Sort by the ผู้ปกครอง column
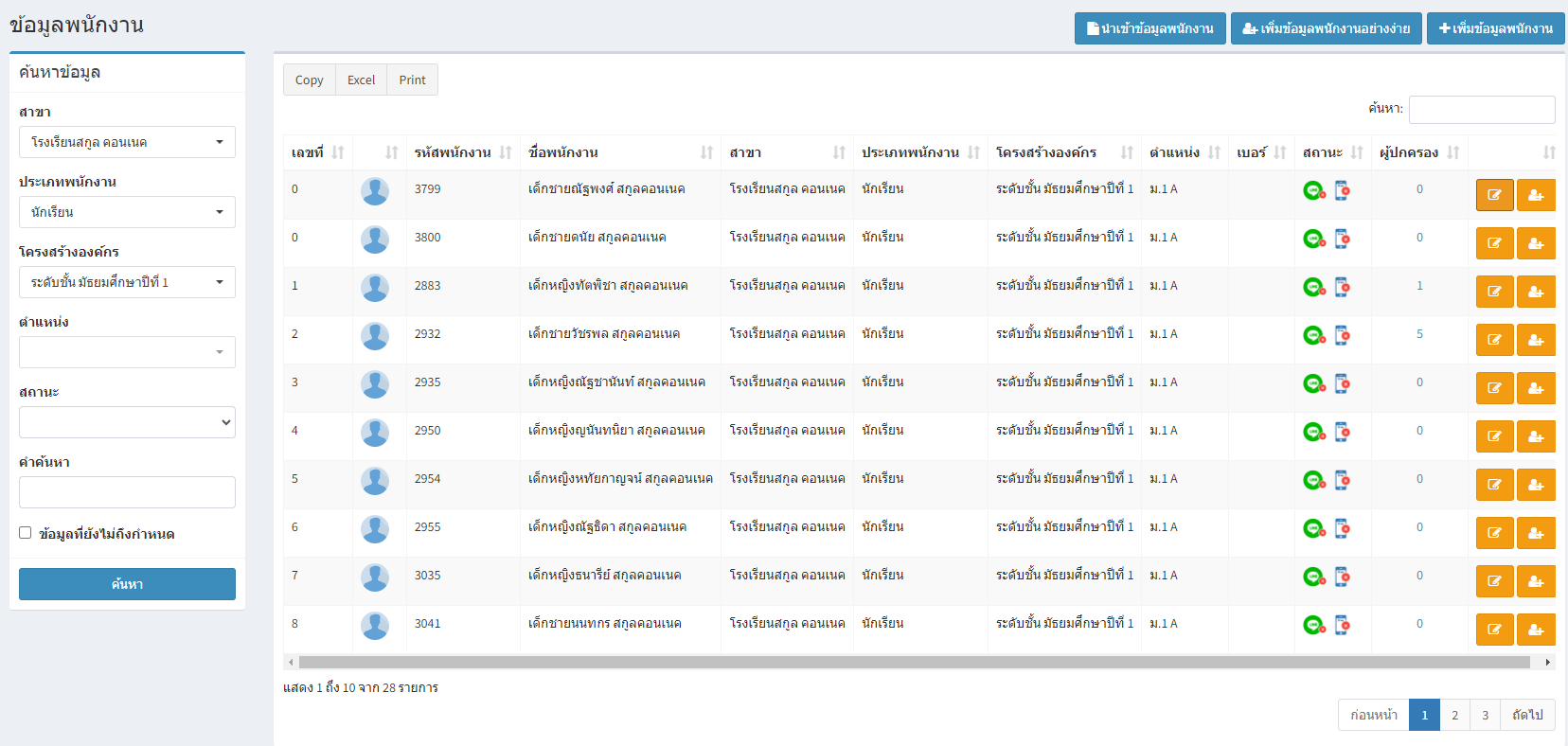Viewport: 1568px width, 746px height. pos(1418,152)
